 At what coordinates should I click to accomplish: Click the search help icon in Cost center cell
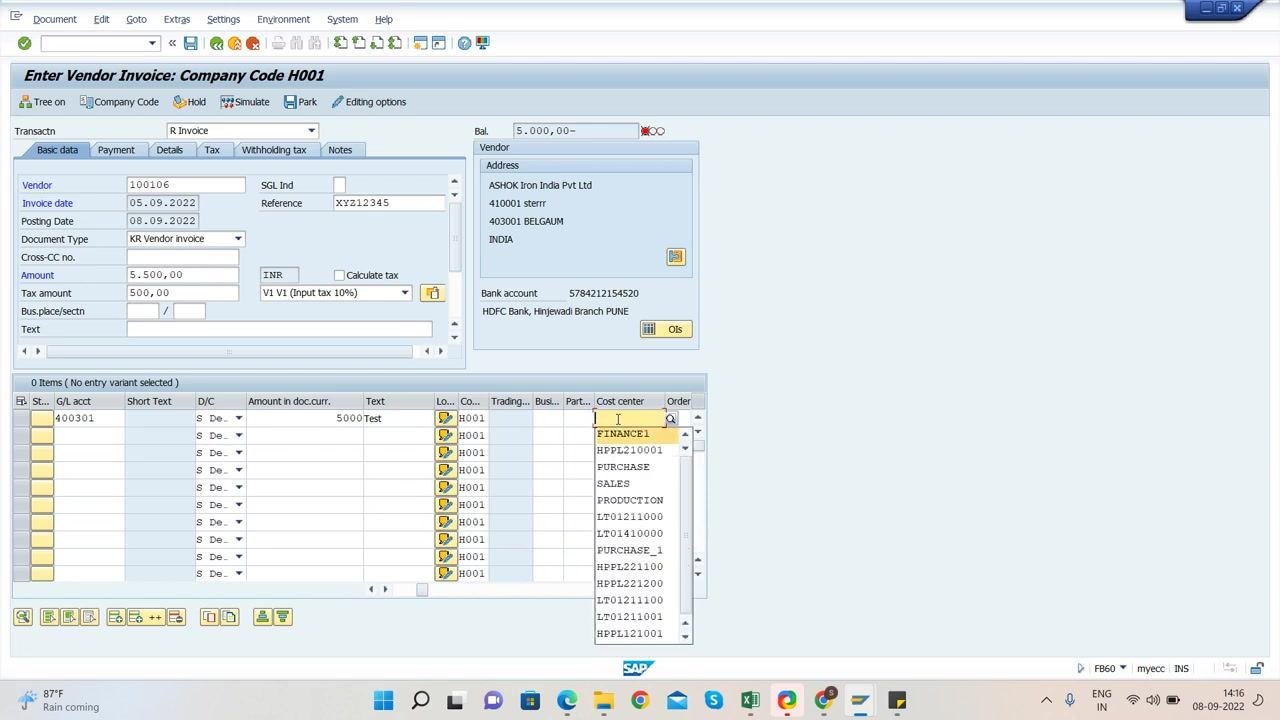[x=671, y=419]
